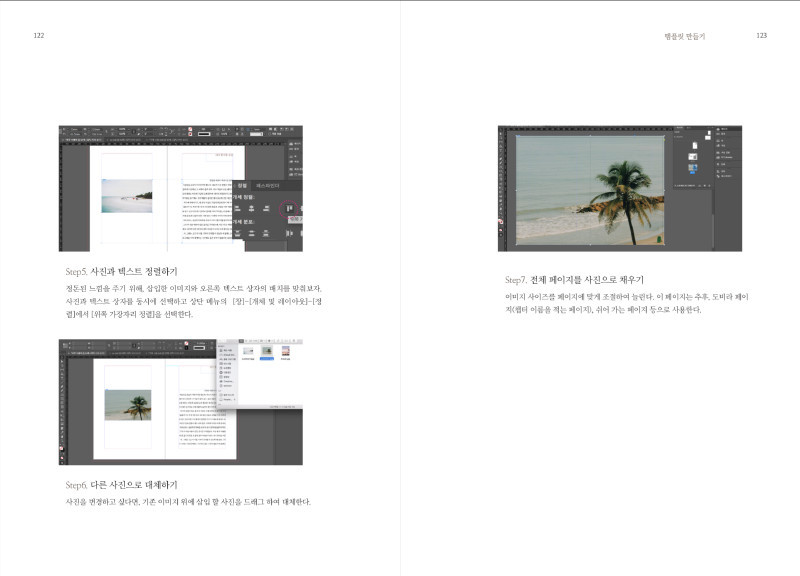The width and height of the screenshot is (800, 576).
Task: Click palm tree image in Step6 layout
Action: click(x=128, y=404)
